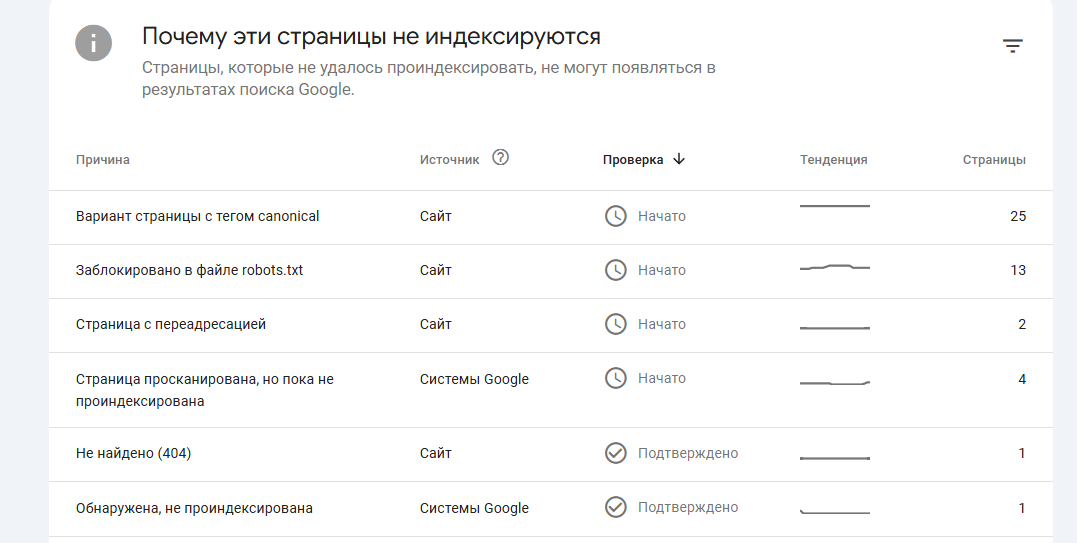This screenshot has width=1077, height=543.
Task: Click checkmark icon in Обнаружена row
Action: [616, 508]
